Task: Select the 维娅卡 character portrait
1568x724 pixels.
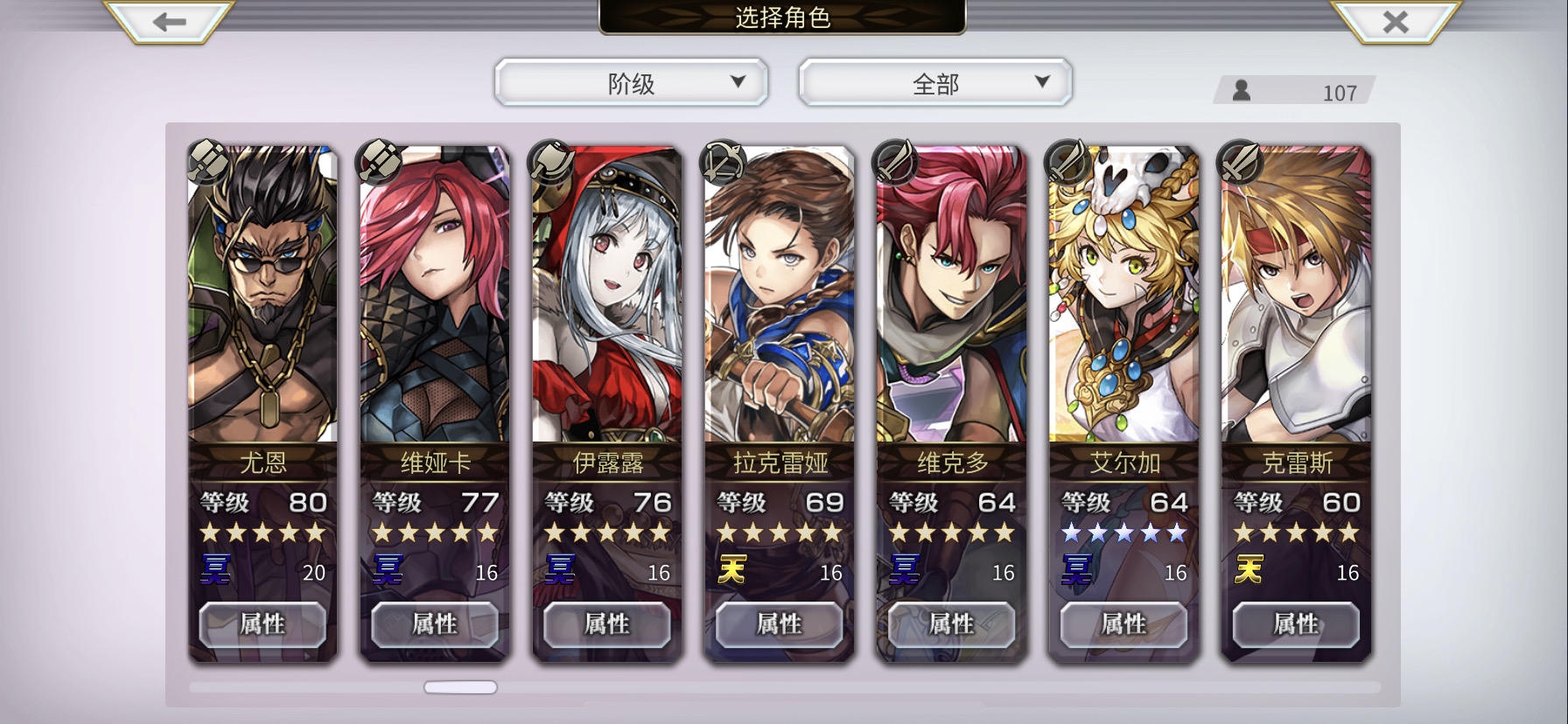Action: click(435, 294)
